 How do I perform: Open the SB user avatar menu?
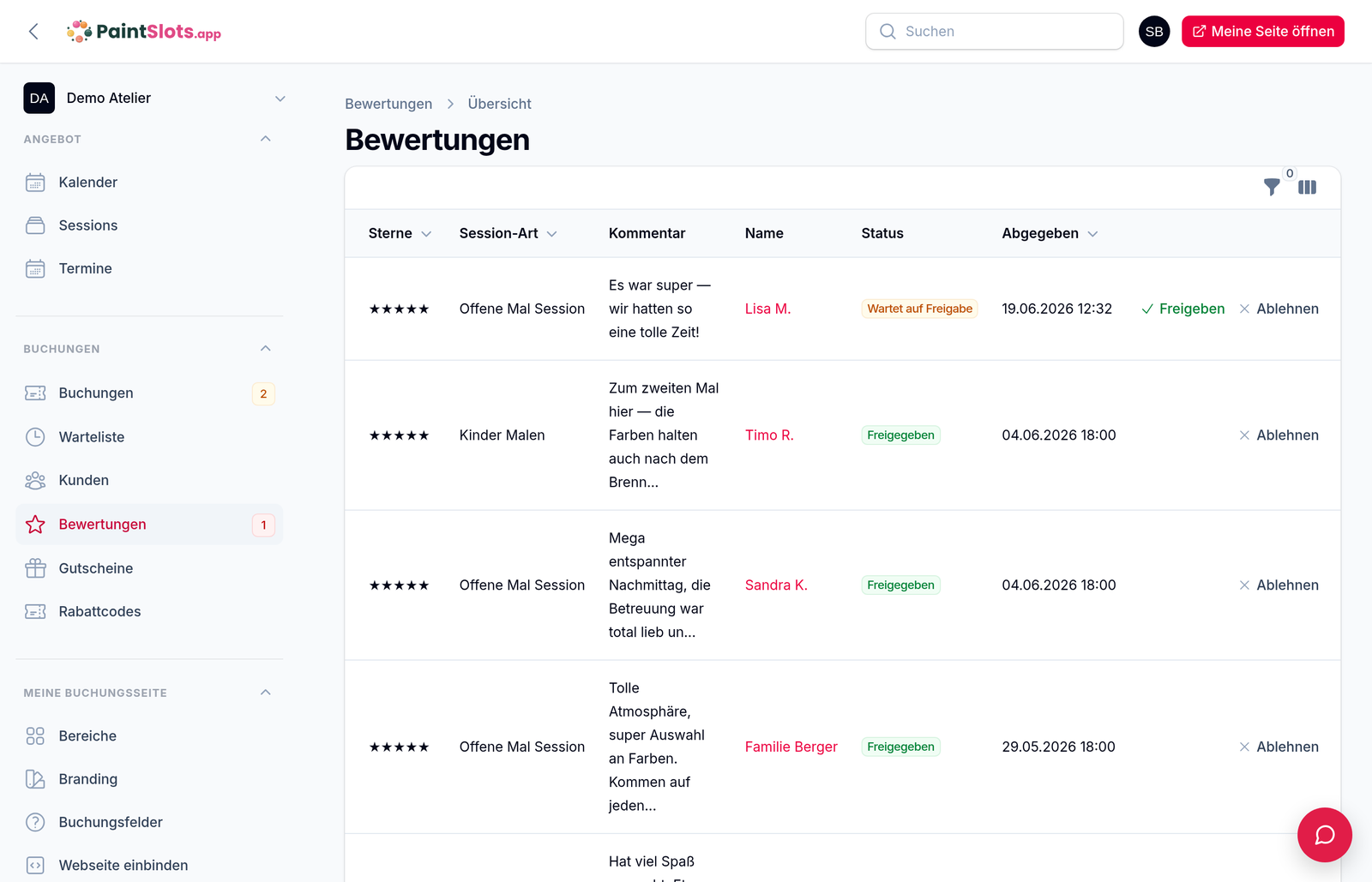[x=1154, y=32]
